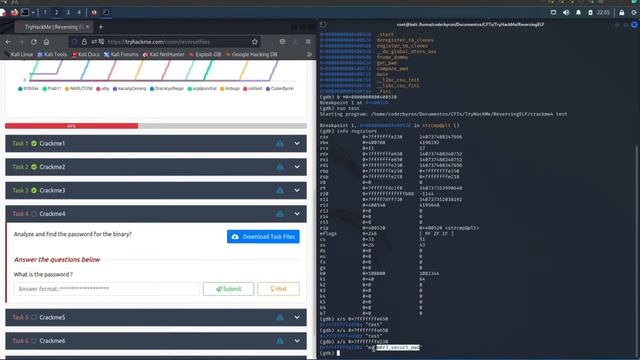
Task: Focus the Firefox window taskbar button
Action: [x=94, y=12]
